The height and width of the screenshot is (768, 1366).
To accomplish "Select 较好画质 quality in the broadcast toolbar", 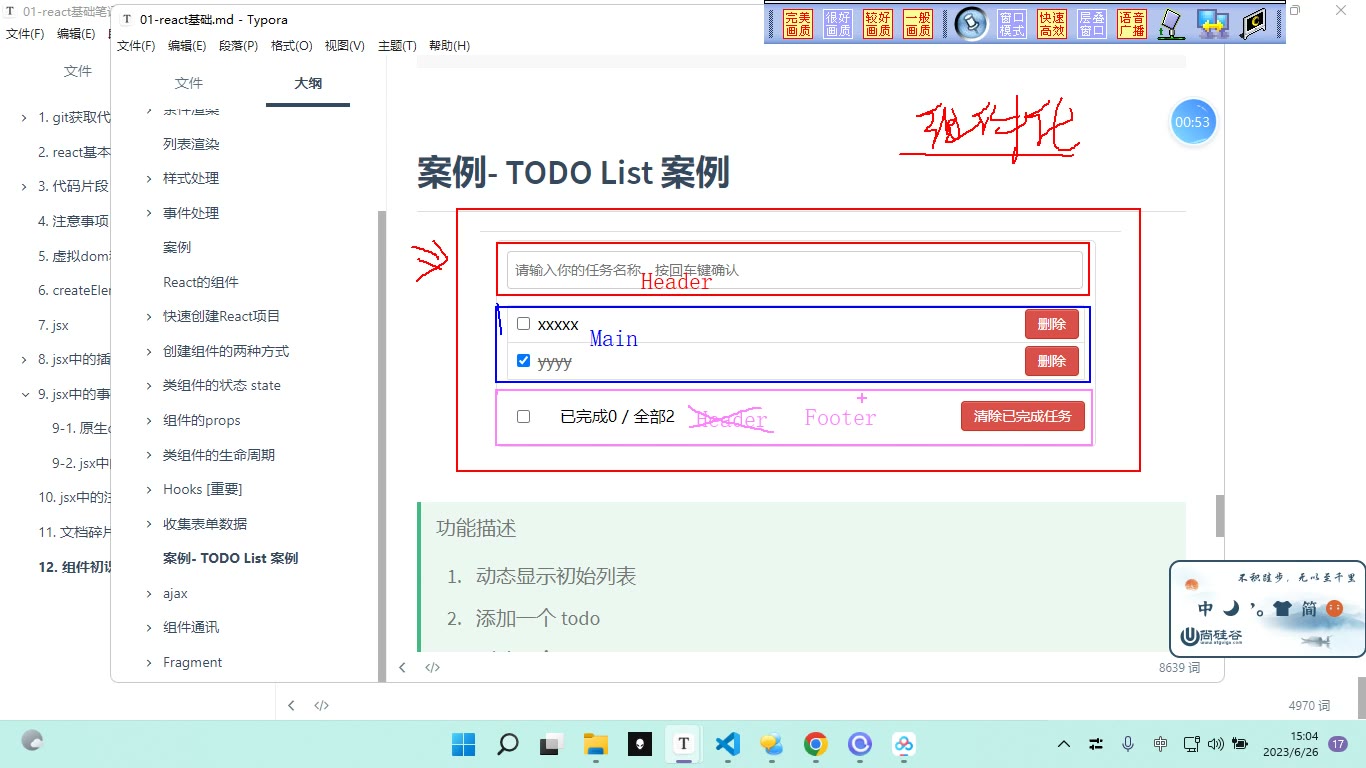I will coord(878,24).
